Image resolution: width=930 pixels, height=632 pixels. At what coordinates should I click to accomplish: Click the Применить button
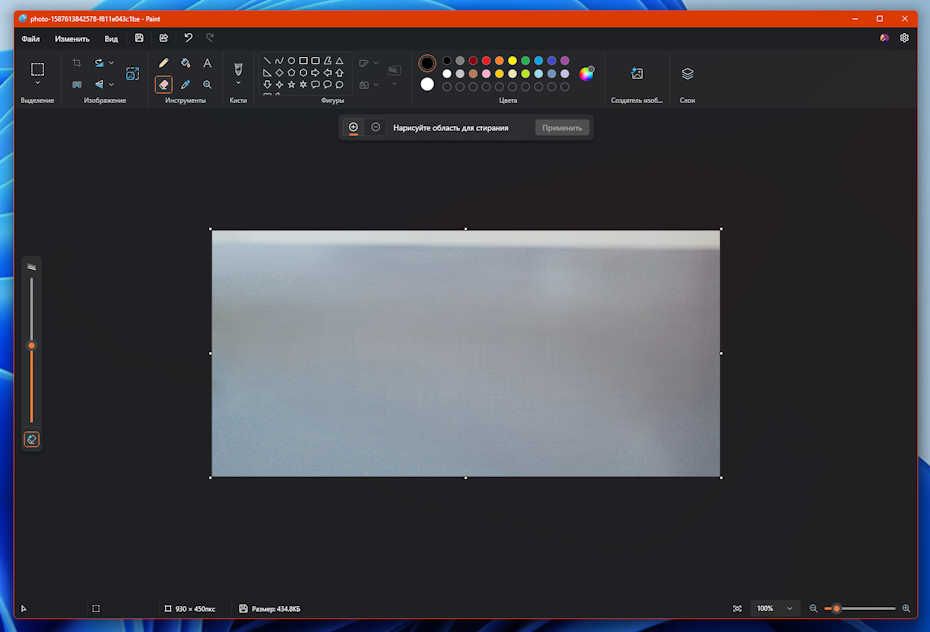click(x=562, y=128)
